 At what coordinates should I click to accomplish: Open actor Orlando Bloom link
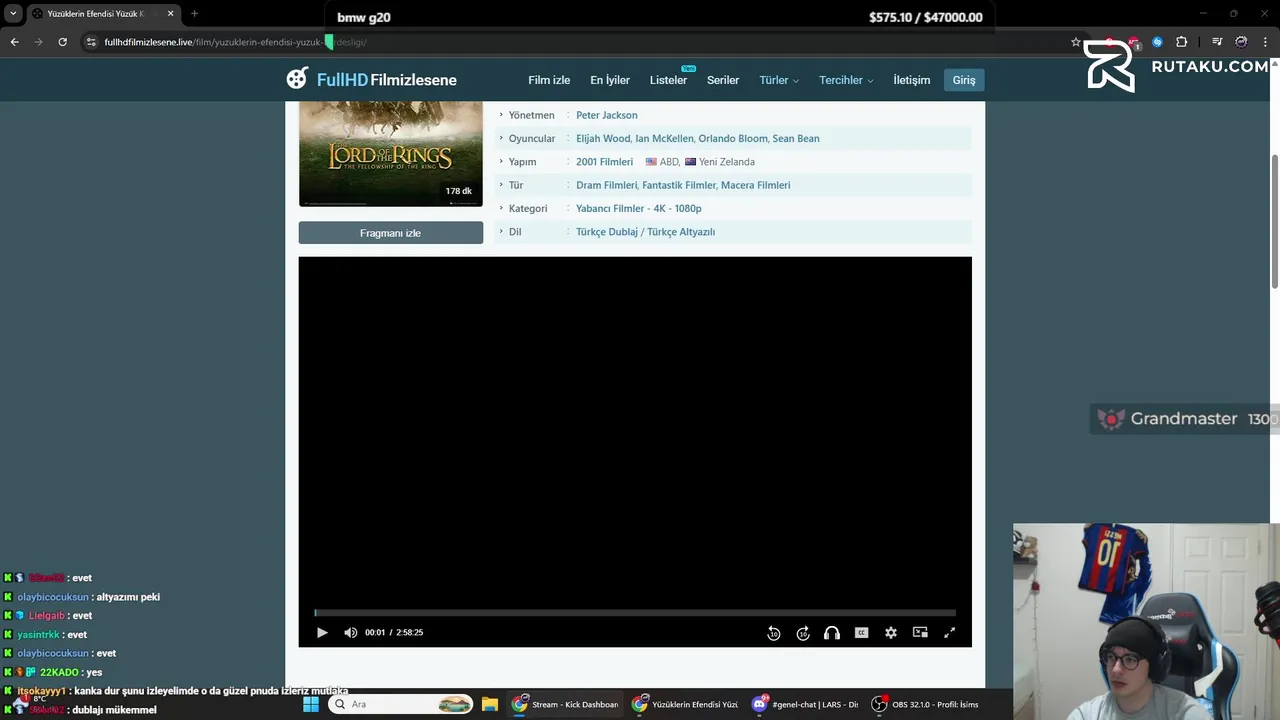pyautogui.click(x=733, y=138)
